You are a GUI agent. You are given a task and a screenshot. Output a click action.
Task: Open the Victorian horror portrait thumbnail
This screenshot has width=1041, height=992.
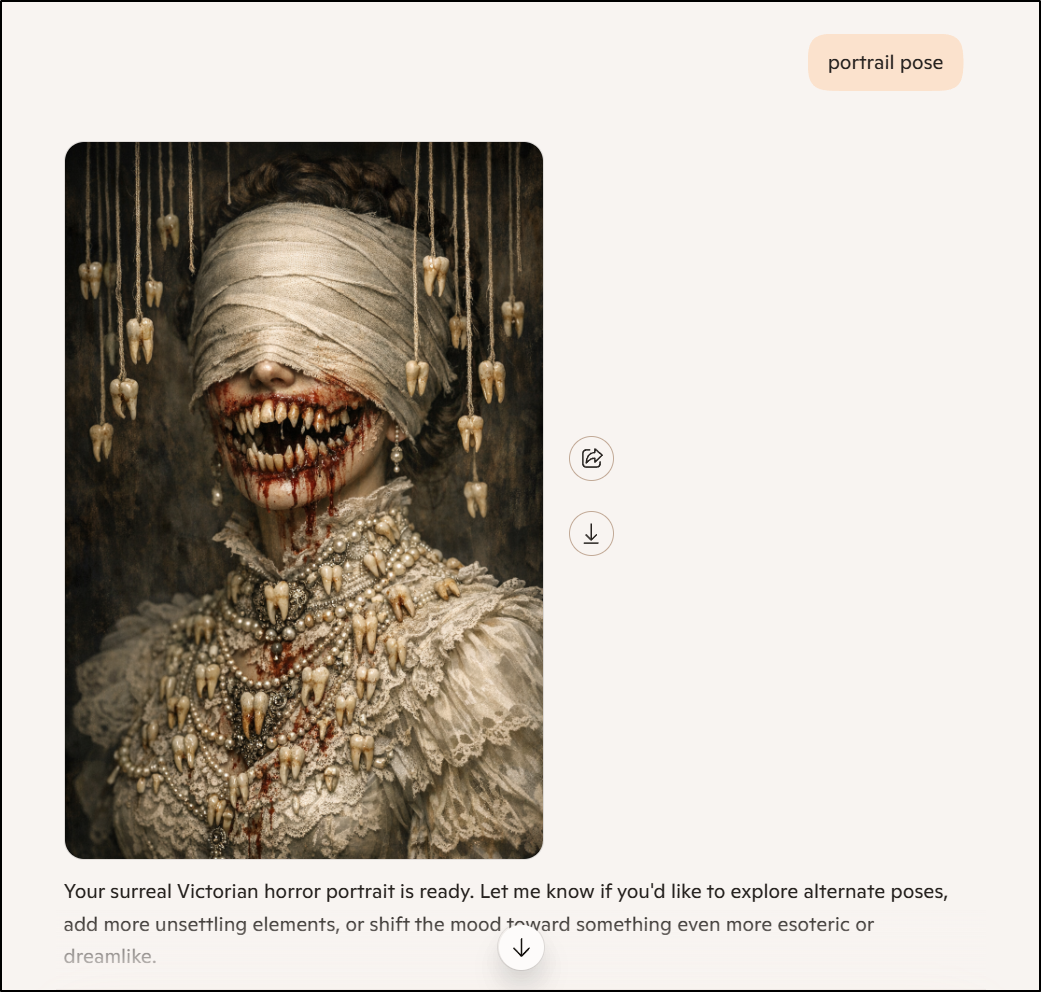coord(304,500)
